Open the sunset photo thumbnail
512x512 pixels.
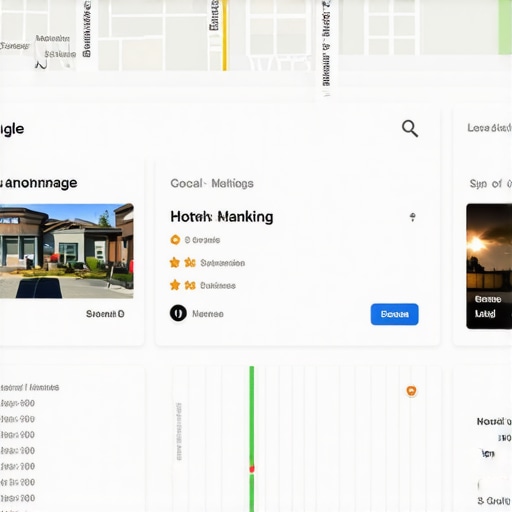click(x=489, y=266)
